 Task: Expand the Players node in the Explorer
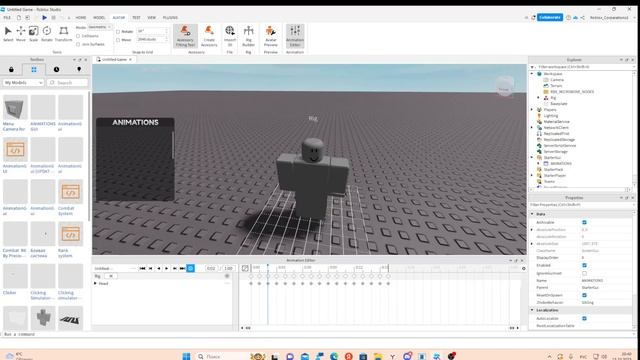532,109
